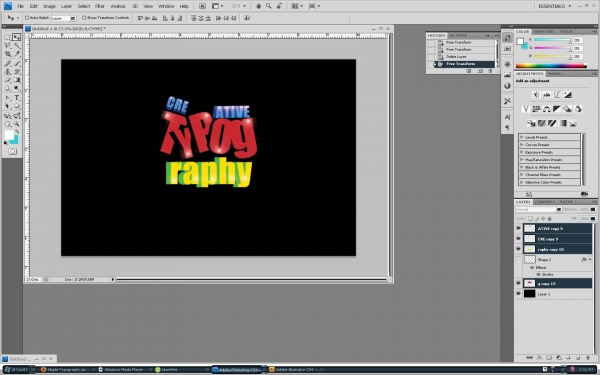Open the Filter menu
This screenshot has height=375, width=600.
pyautogui.click(x=100, y=6)
